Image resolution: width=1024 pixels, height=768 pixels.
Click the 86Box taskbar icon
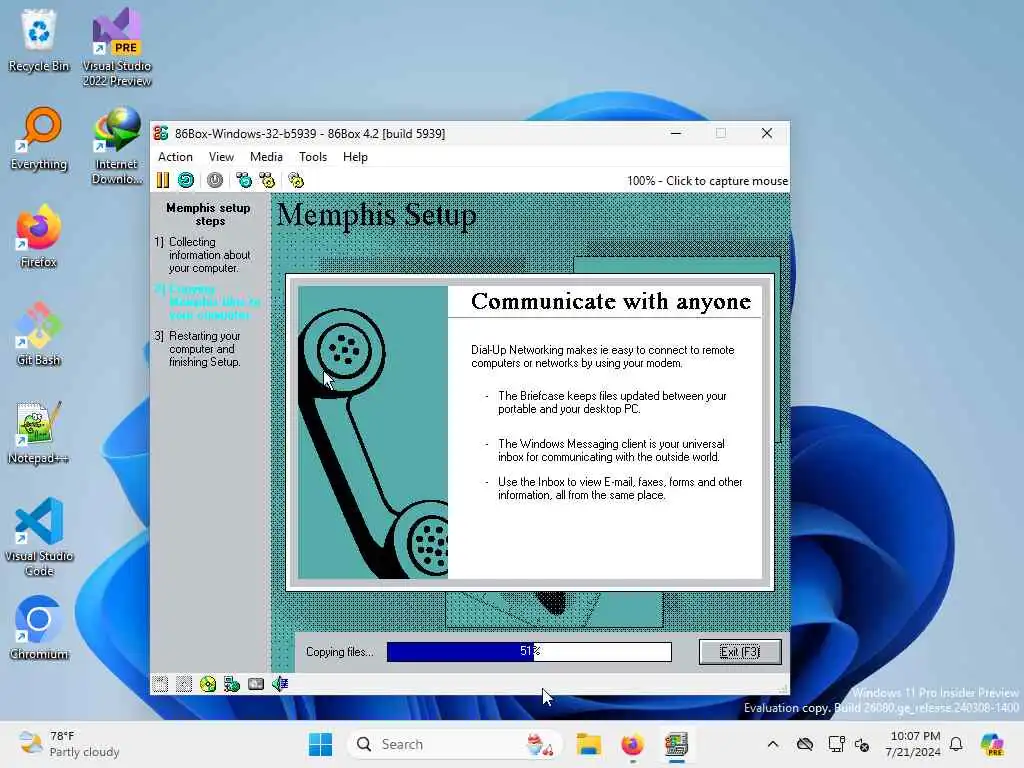pyautogui.click(x=677, y=744)
